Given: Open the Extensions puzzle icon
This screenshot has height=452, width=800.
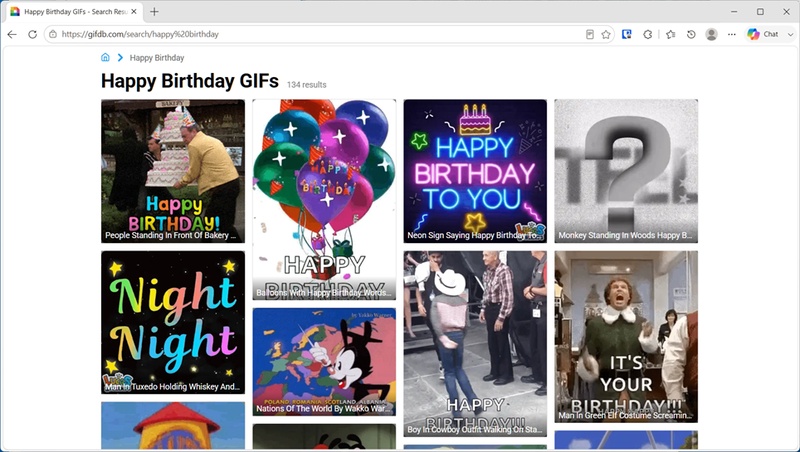Looking at the screenshot, I should coord(647,34).
